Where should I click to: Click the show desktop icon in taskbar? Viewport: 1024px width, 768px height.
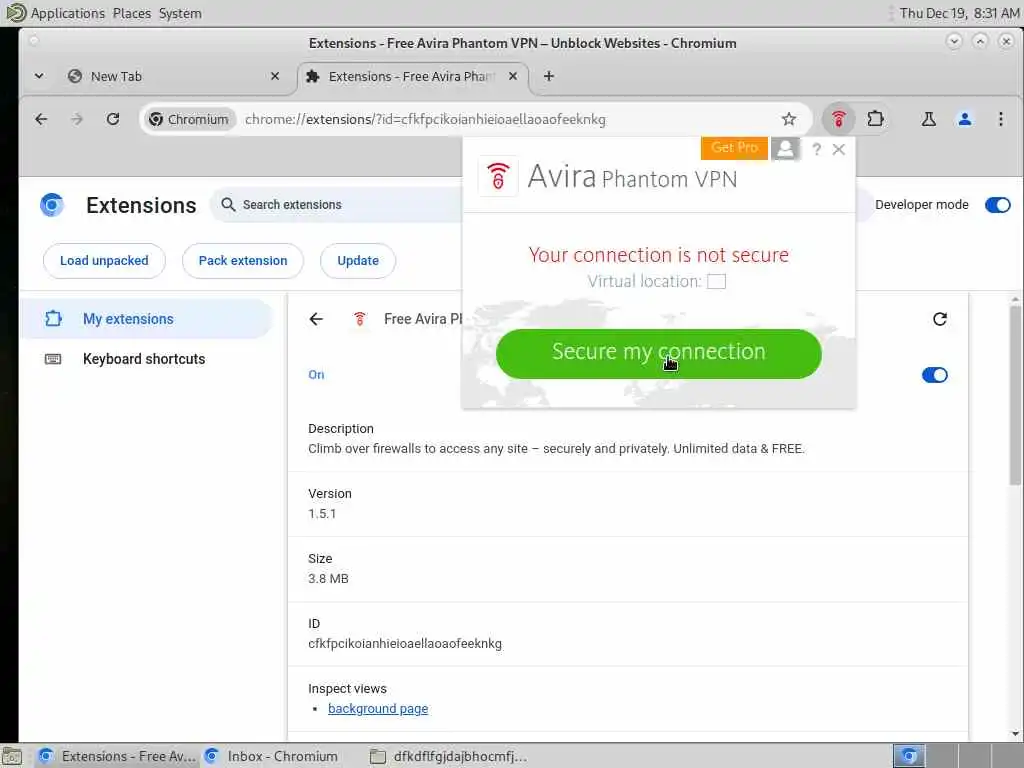pos(12,756)
